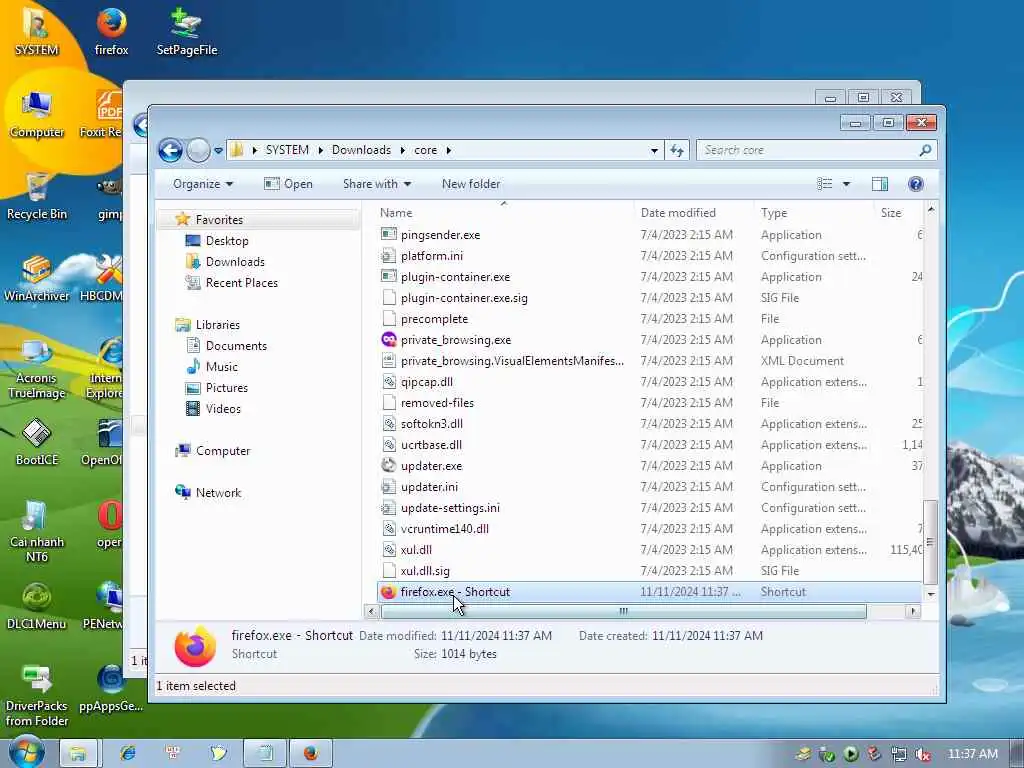Select plugin-container.exe file icon
Viewport: 1024px width, 768px height.
389,277
